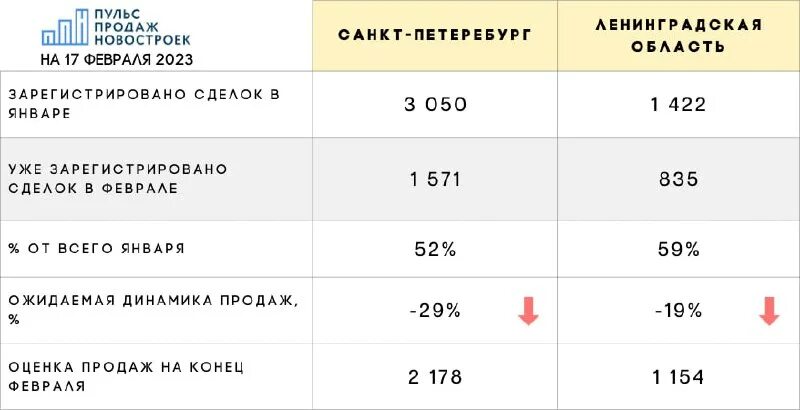Image resolution: width=800 pixels, height=410 pixels.
Task: Click the row label % от всего января
Action: point(96,249)
